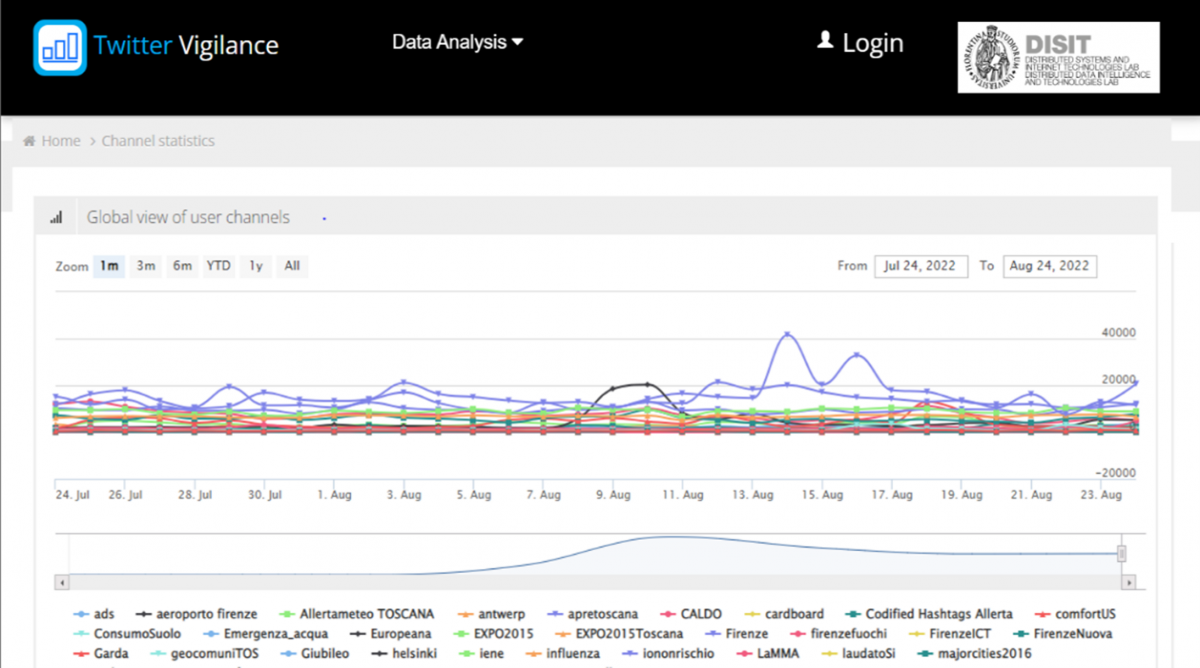1200x668 pixels.
Task: Click the DISIT lab logo
Action: coord(1058,58)
